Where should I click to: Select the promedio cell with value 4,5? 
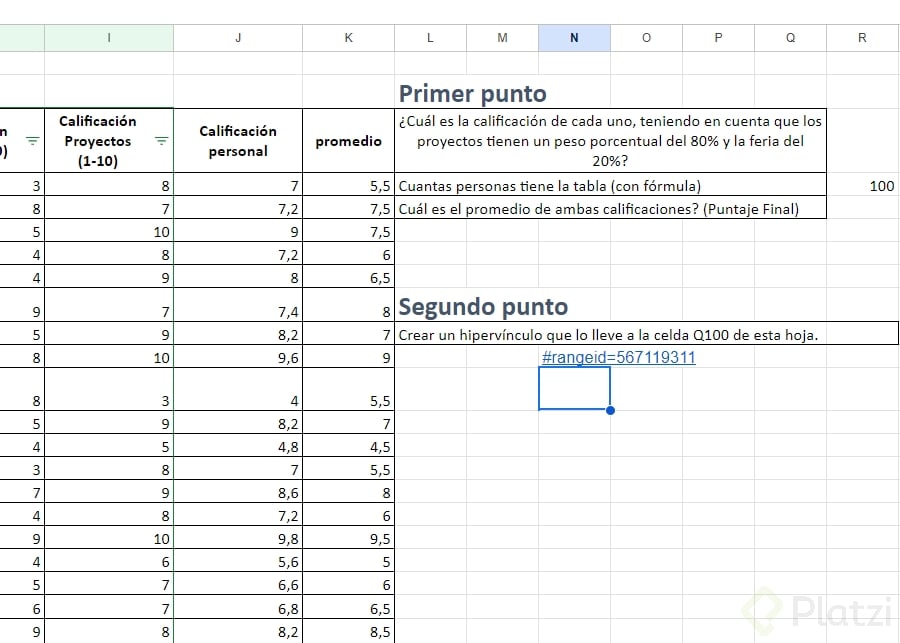tap(348, 446)
